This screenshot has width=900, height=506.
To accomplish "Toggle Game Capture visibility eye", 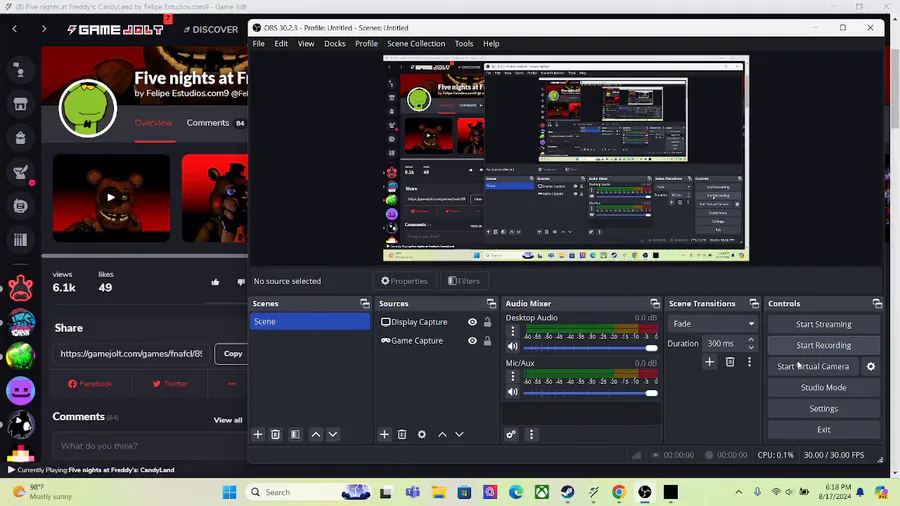I will tap(472, 341).
